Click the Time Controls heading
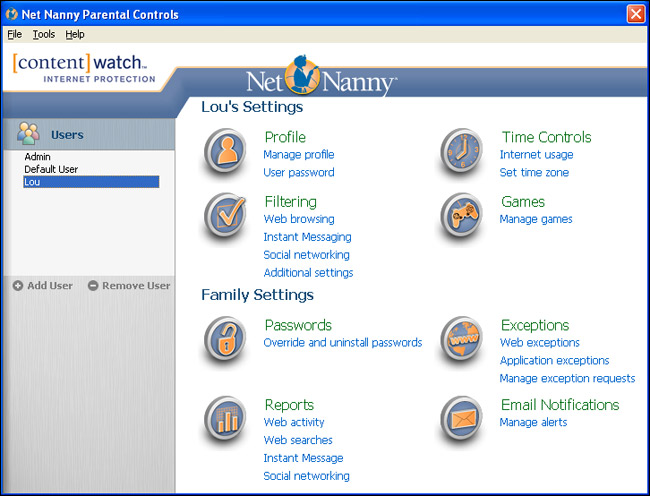Image resolution: width=650 pixels, height=496 pixels. click(546, 137)
